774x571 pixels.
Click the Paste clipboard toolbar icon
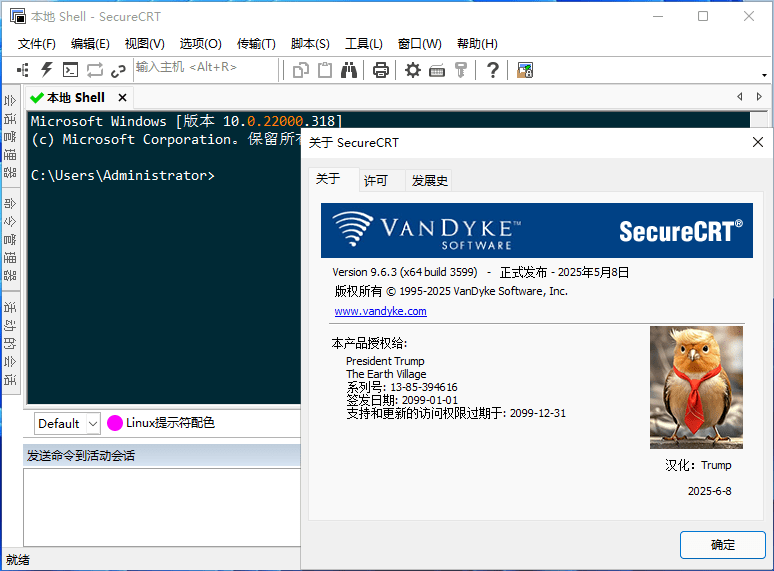click(x=325, y=70)
